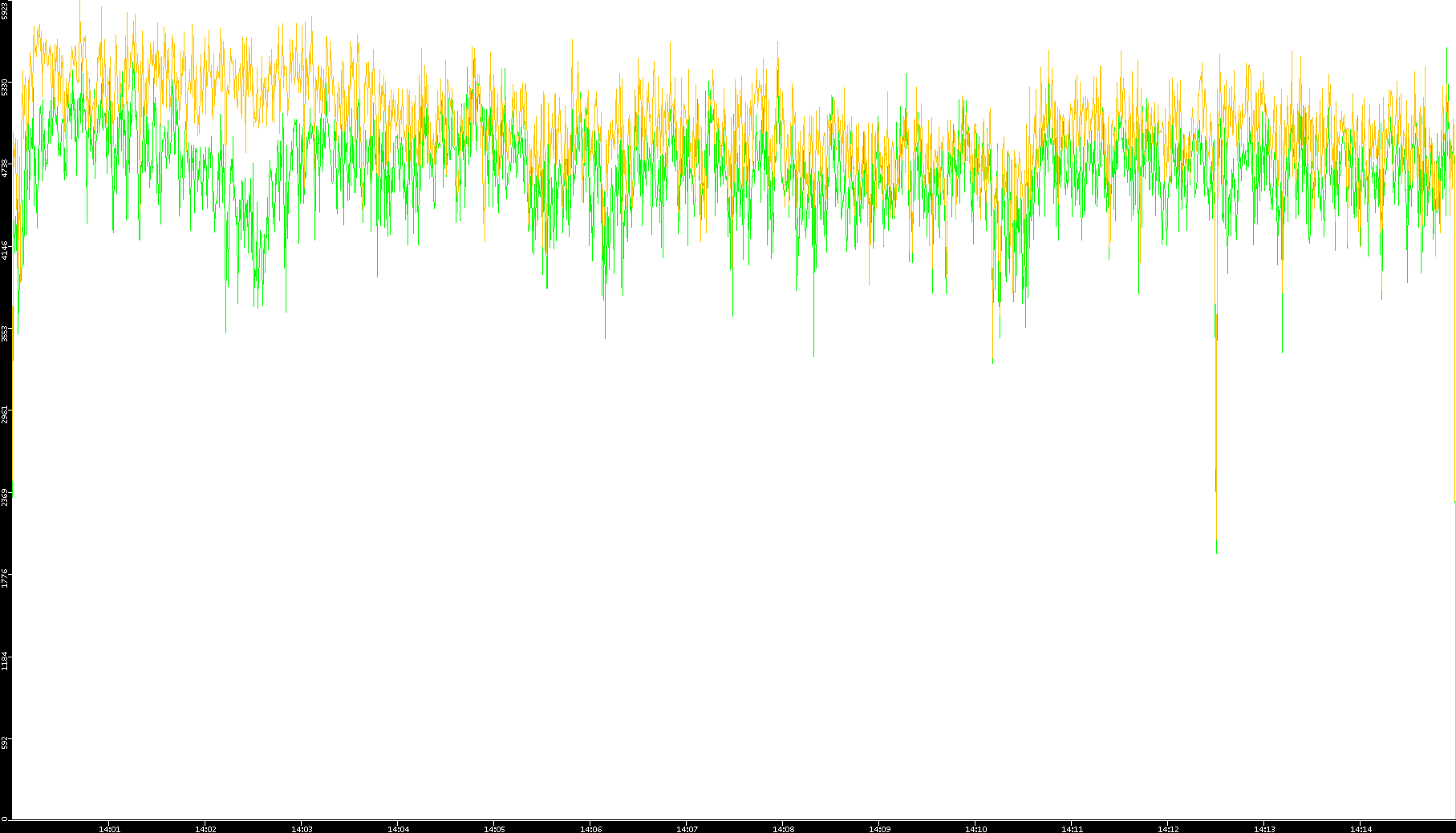
Task: Select the 14:04 tick on the time axis
Action: [398, 828]
